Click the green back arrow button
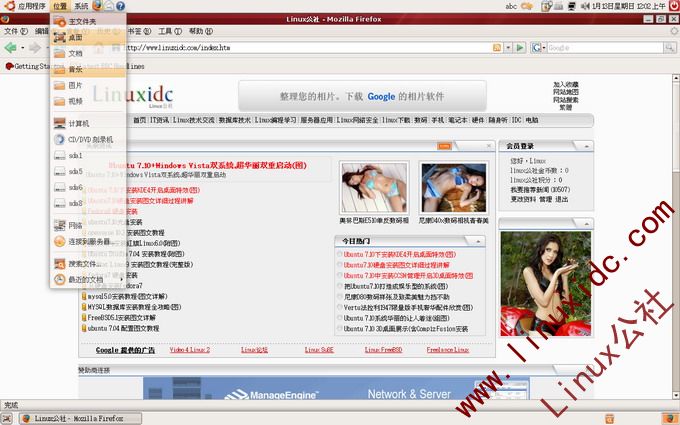Image resolution: width=680 pixels, height=425 pixels. coord(10,47)
